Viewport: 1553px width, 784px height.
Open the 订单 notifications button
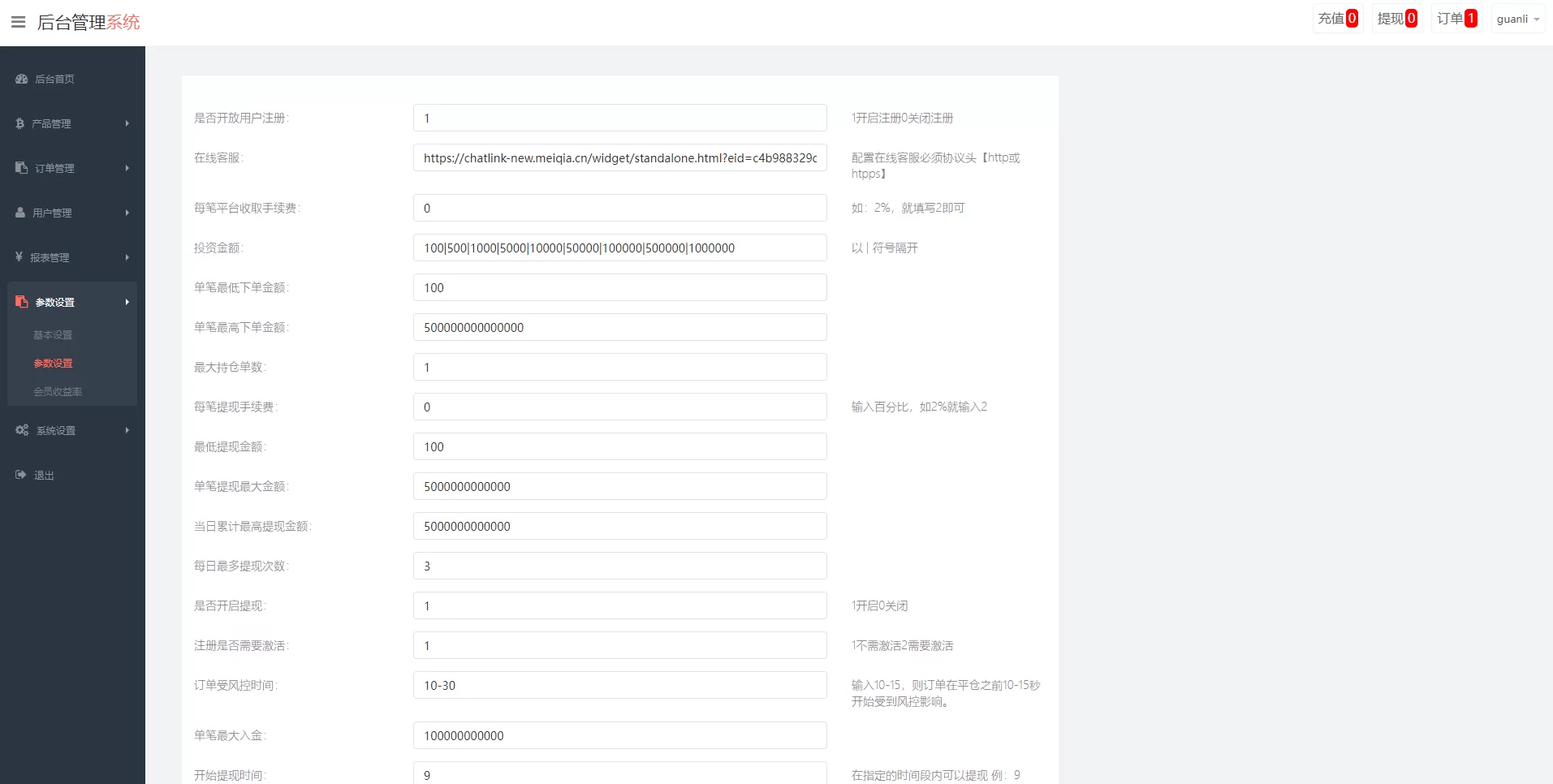click(1456, 19)
